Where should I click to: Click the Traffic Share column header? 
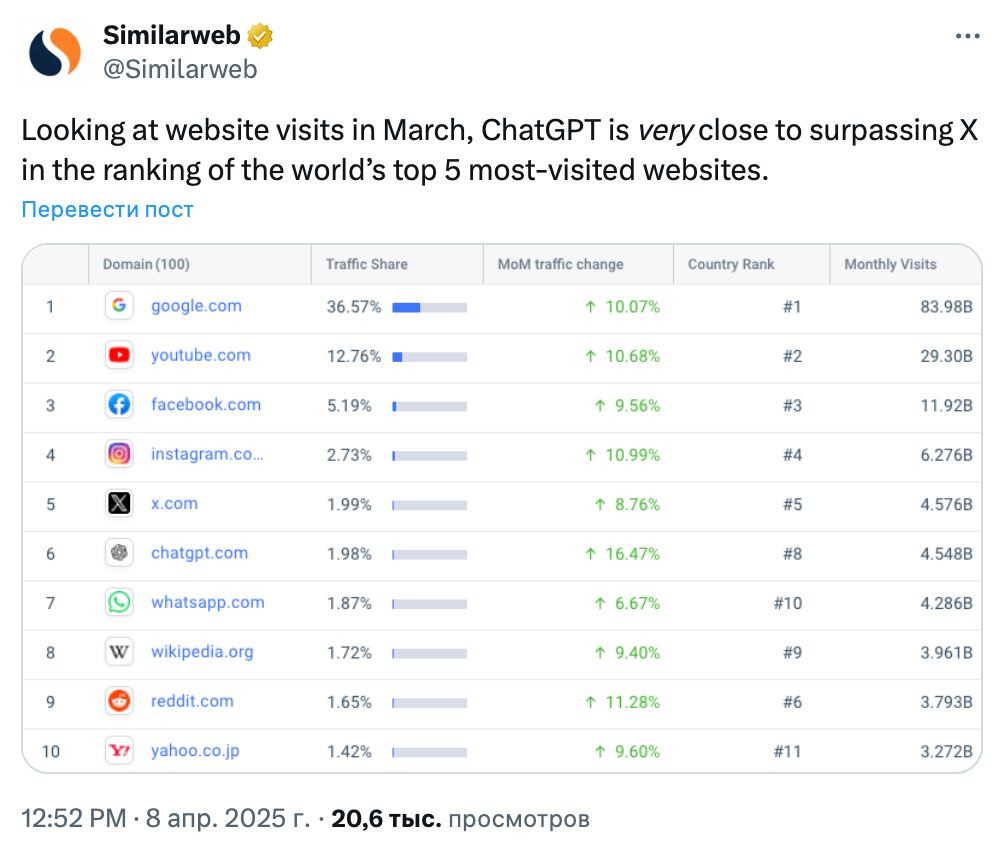[366, 265]
